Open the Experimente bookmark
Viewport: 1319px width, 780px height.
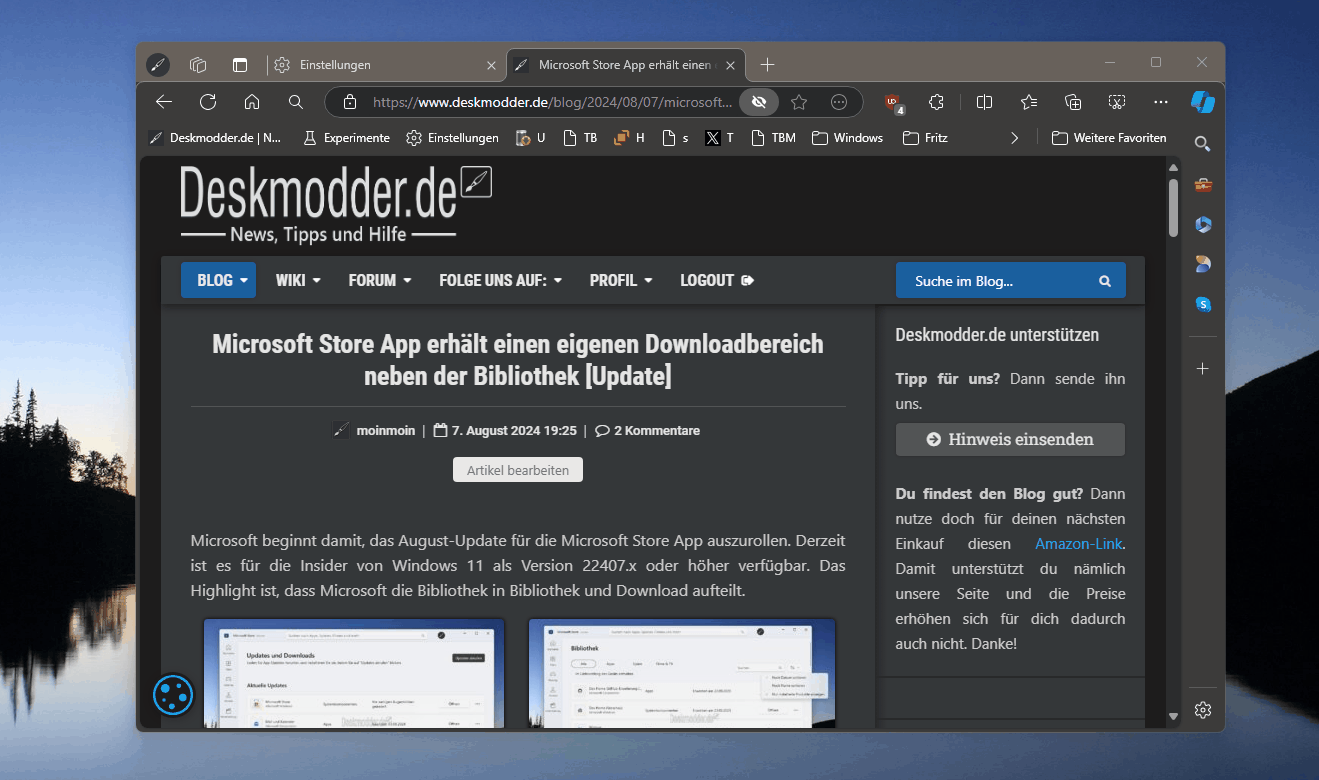click(346, 138)
